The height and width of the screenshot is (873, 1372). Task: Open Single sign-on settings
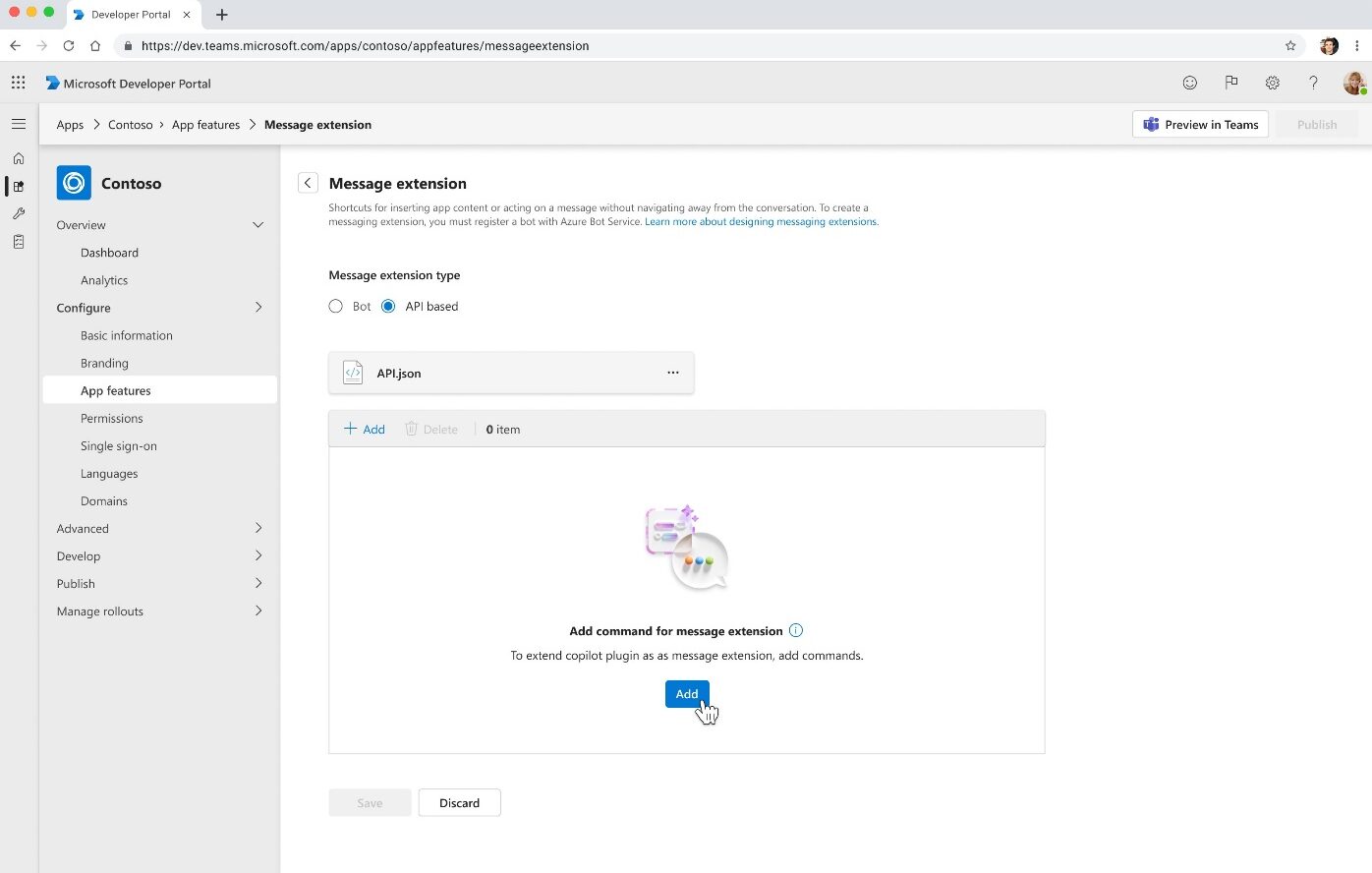pos(119,445)
